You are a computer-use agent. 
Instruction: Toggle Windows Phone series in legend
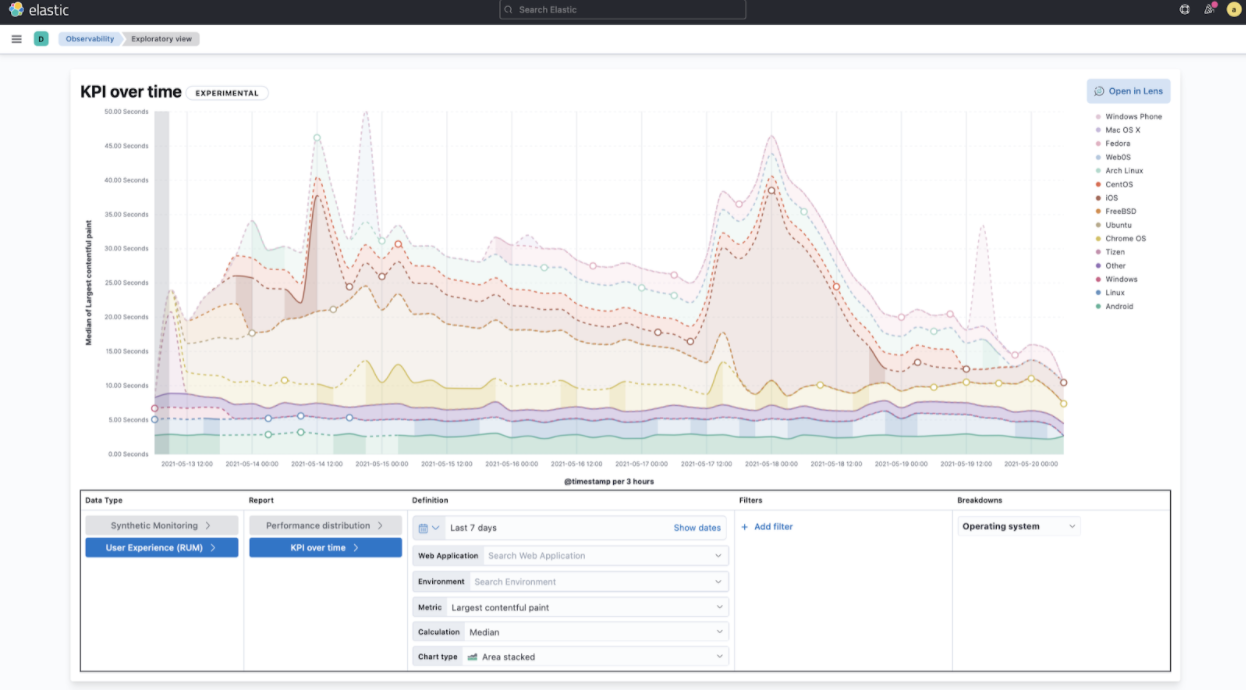coord(1133,117)
